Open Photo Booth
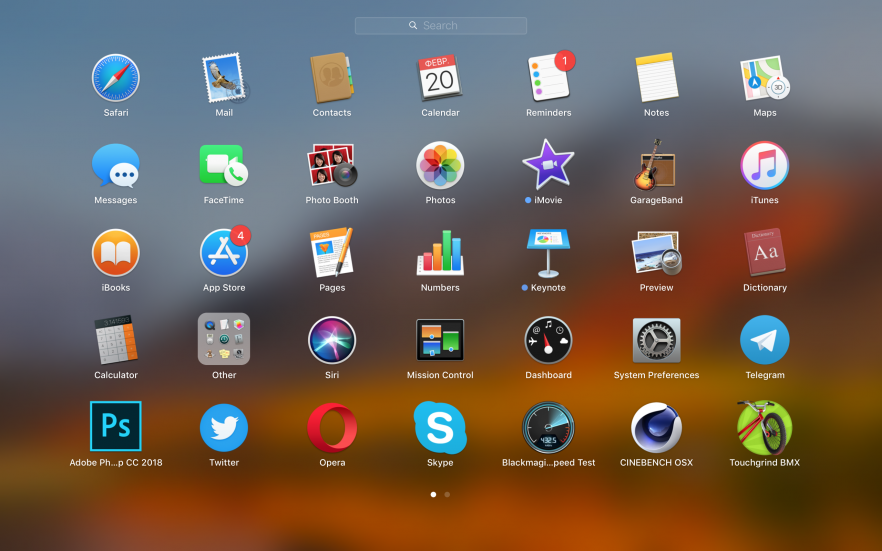This screenshot has width=882, height=551. click(x=332, y=165)
